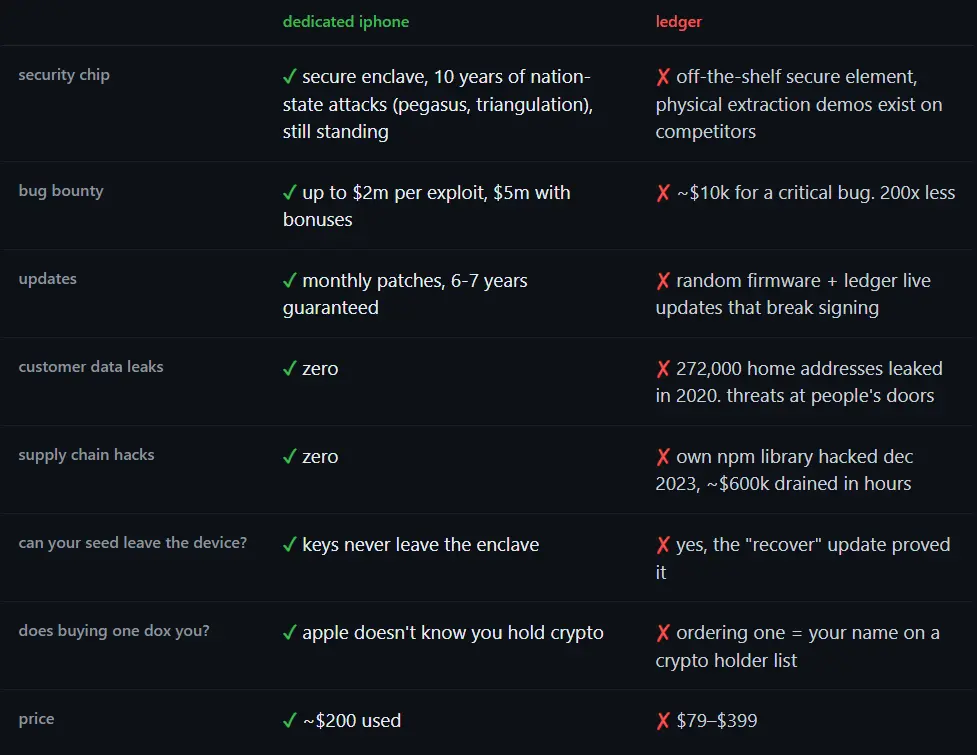
Task: Click the green checkmark in customer data leaks row
Action: pyautogui.click(x=289, y=368)
